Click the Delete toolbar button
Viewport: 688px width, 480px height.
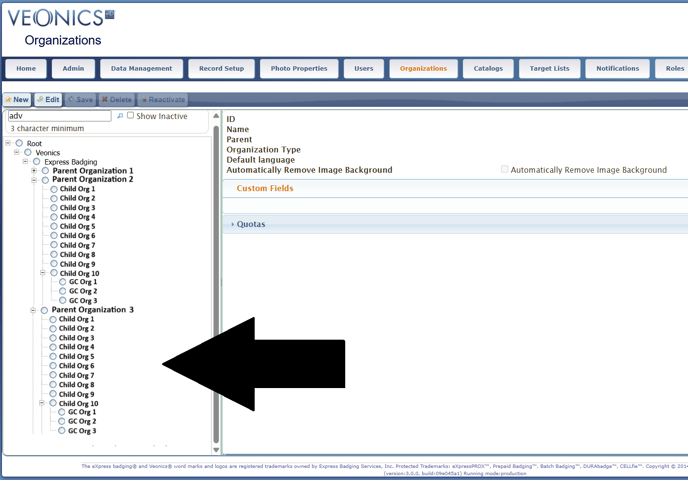click(117, 100)
